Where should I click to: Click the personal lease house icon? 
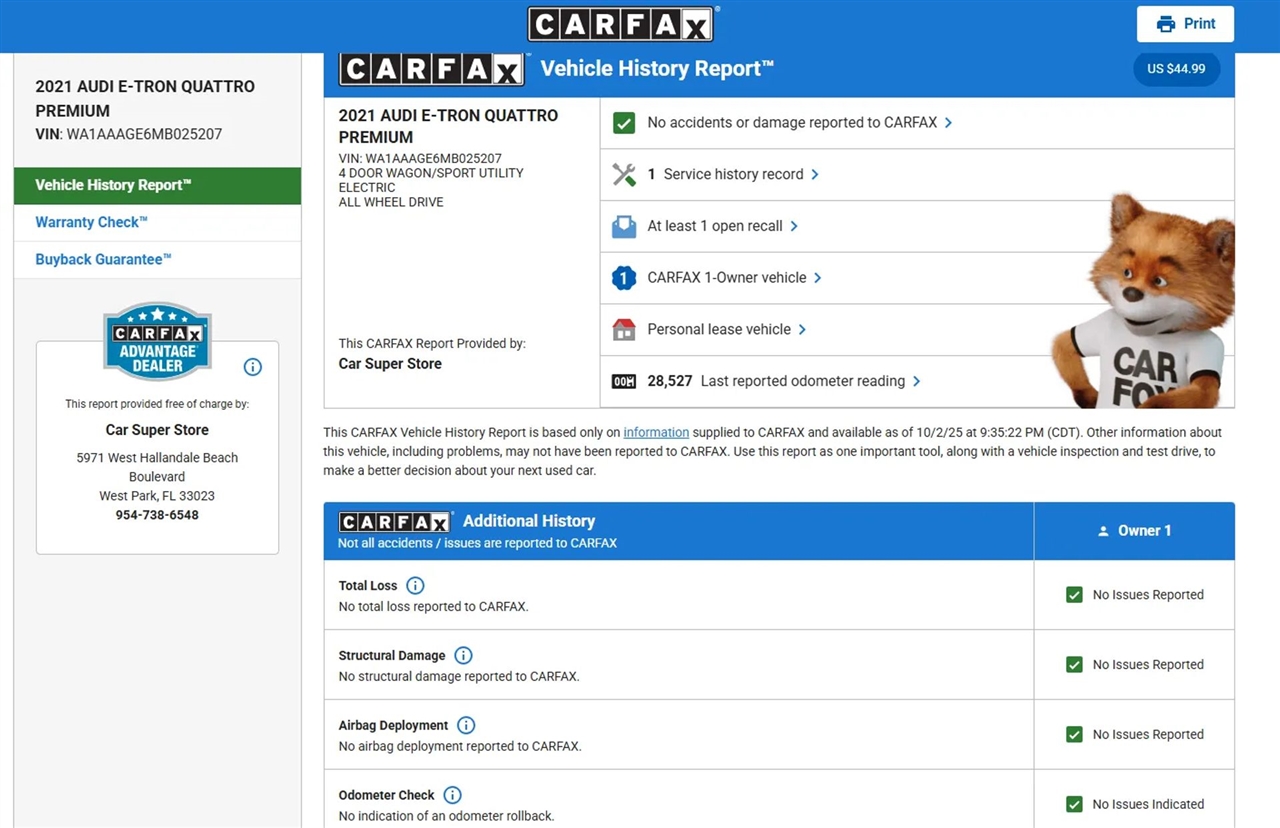(x=624, y=330)
